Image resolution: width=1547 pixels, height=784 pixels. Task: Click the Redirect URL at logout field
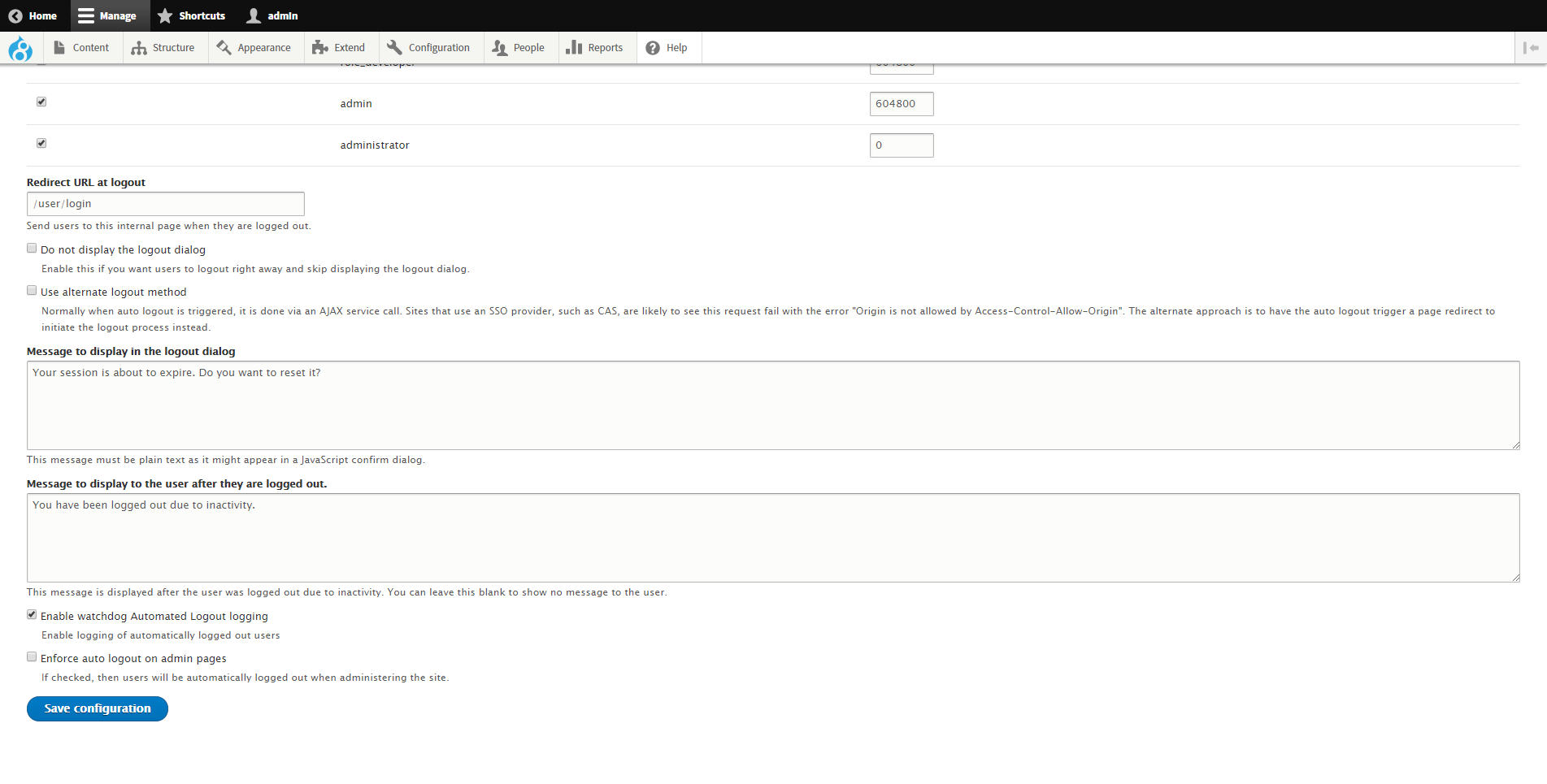point(165,204)
